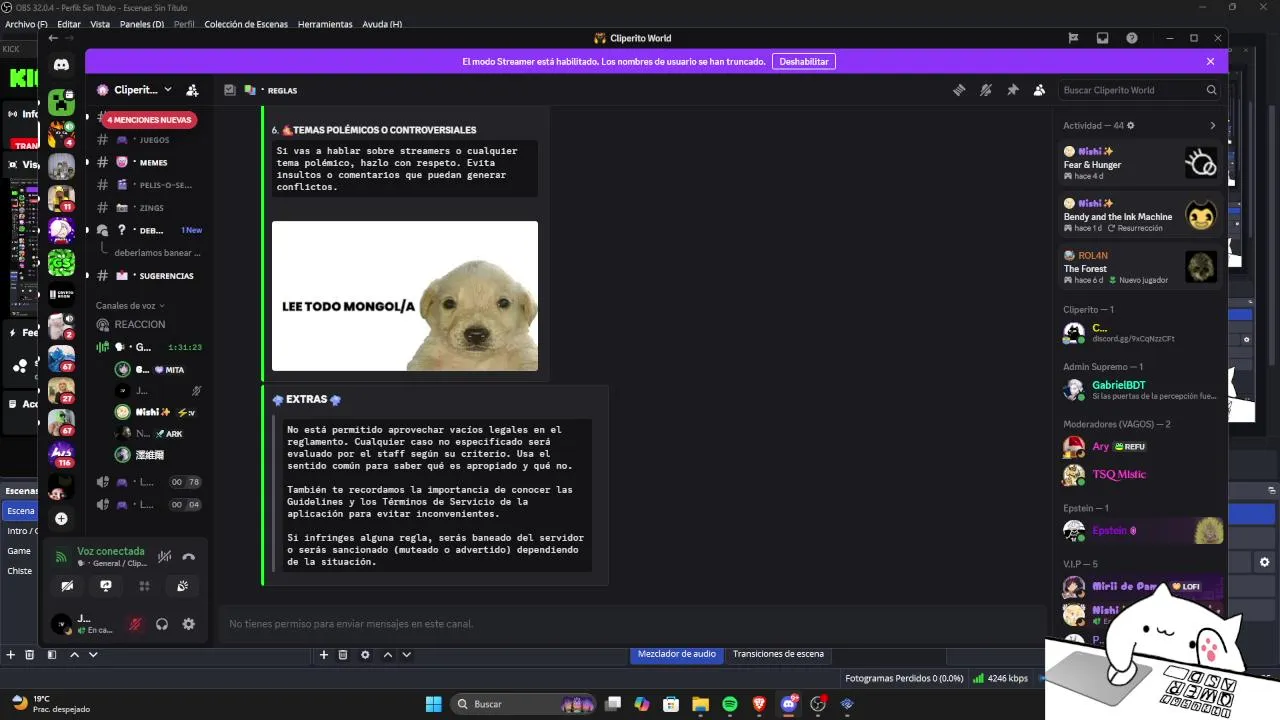Toggle the member list icon

[x=1039, y=90]
